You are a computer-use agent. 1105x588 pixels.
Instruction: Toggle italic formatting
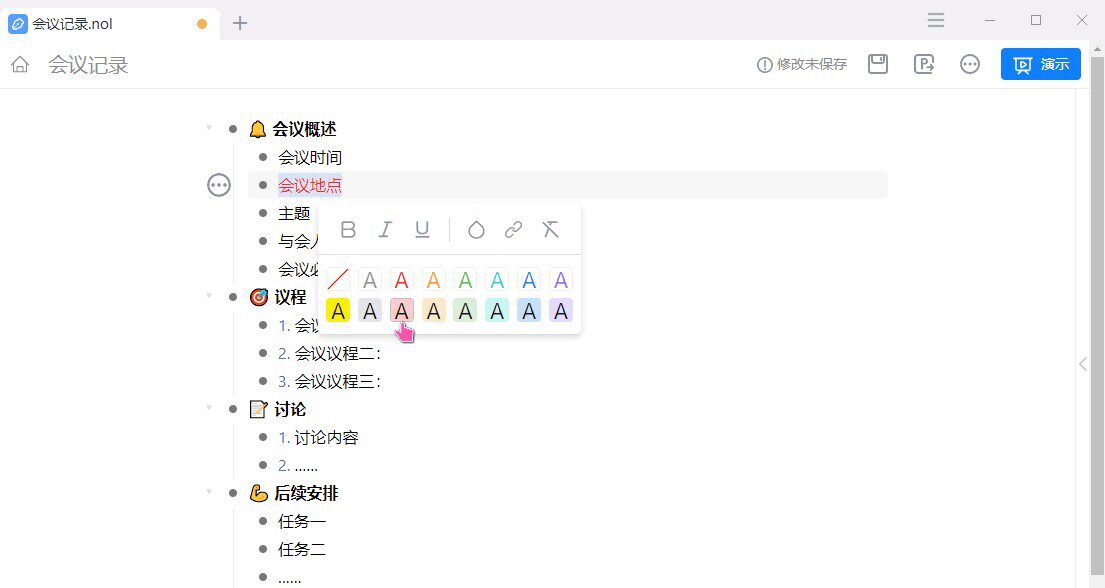pos(385,230)
